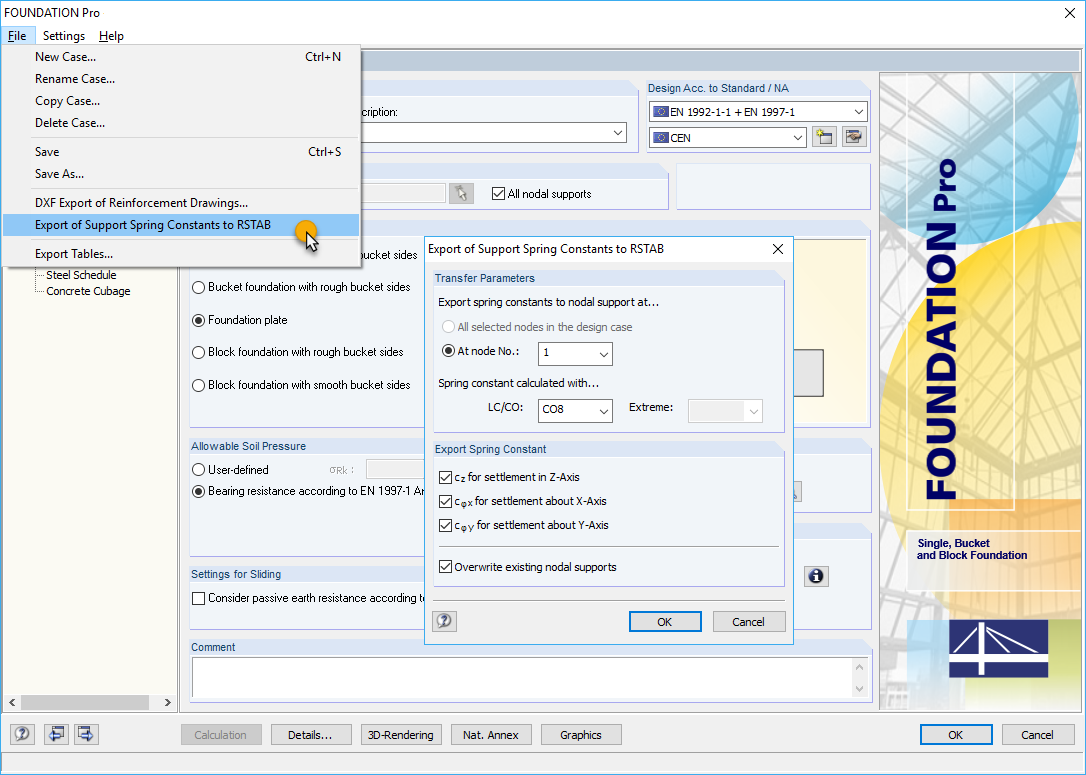
Task: Click the 3D-Rendering button
Action: coord(401,735)
